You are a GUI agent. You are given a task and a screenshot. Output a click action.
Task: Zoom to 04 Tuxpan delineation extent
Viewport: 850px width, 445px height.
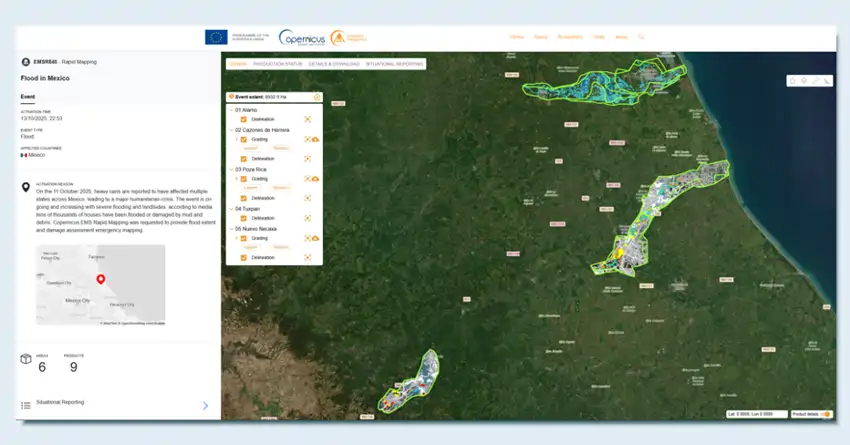point(308,218)
